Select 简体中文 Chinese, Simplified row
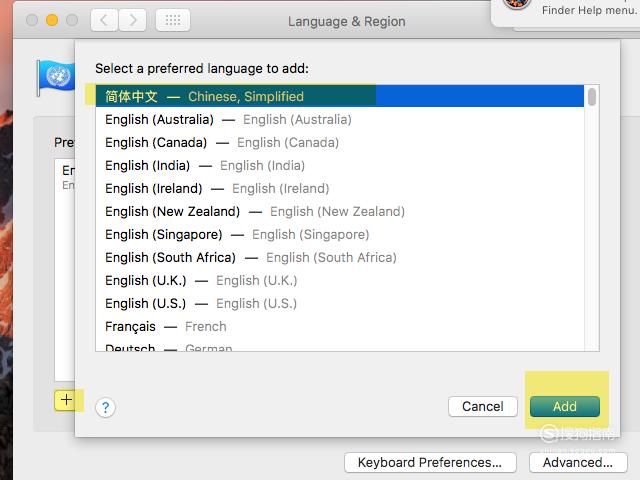 pos(340,96)
